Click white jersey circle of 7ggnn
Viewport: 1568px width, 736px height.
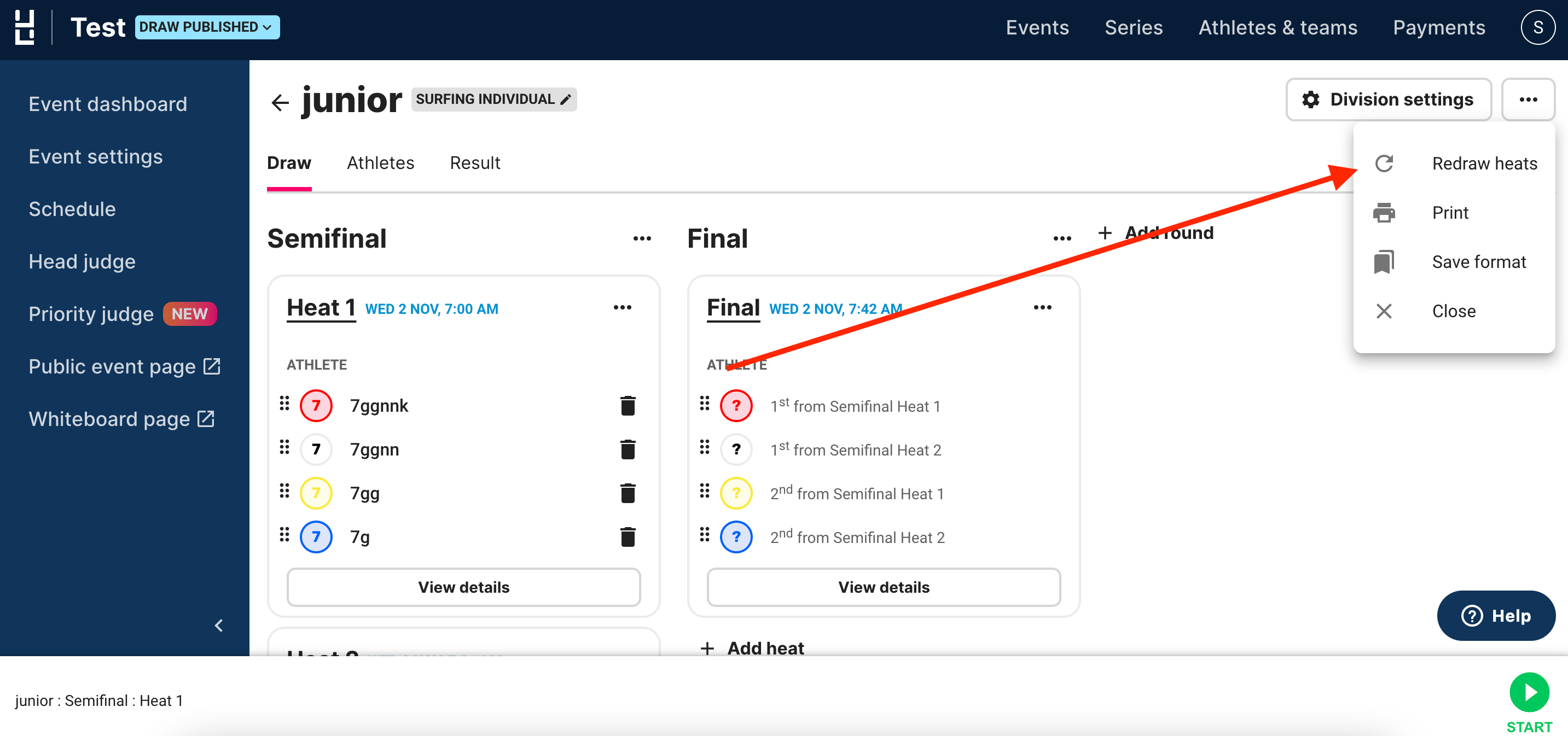tap(316, 449)
